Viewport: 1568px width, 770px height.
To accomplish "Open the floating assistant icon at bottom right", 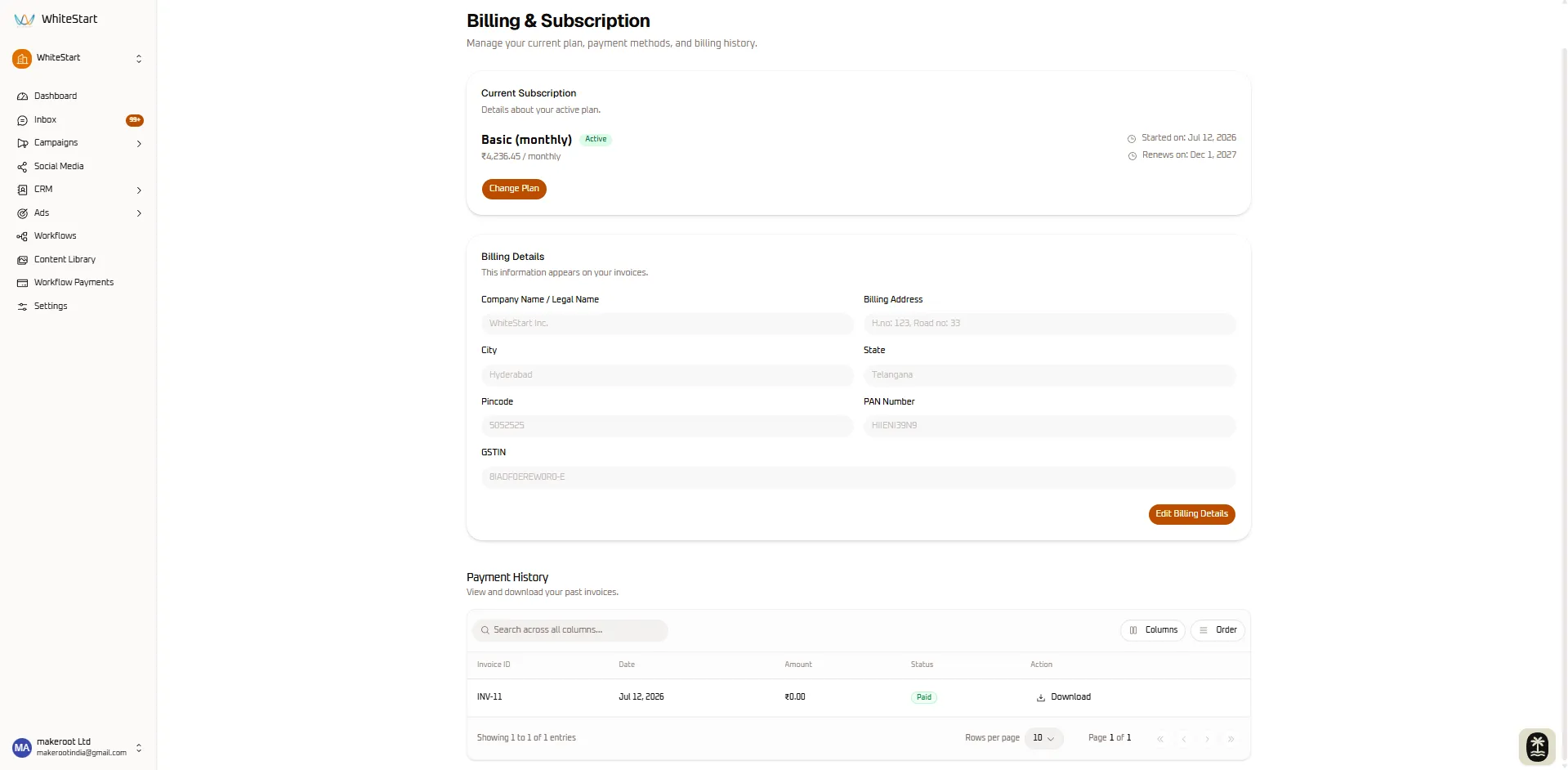I will coord(1537,746).
